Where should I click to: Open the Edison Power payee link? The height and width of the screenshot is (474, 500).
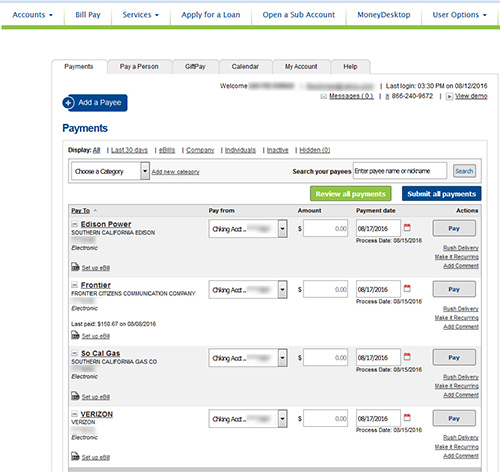coord(106,224)
